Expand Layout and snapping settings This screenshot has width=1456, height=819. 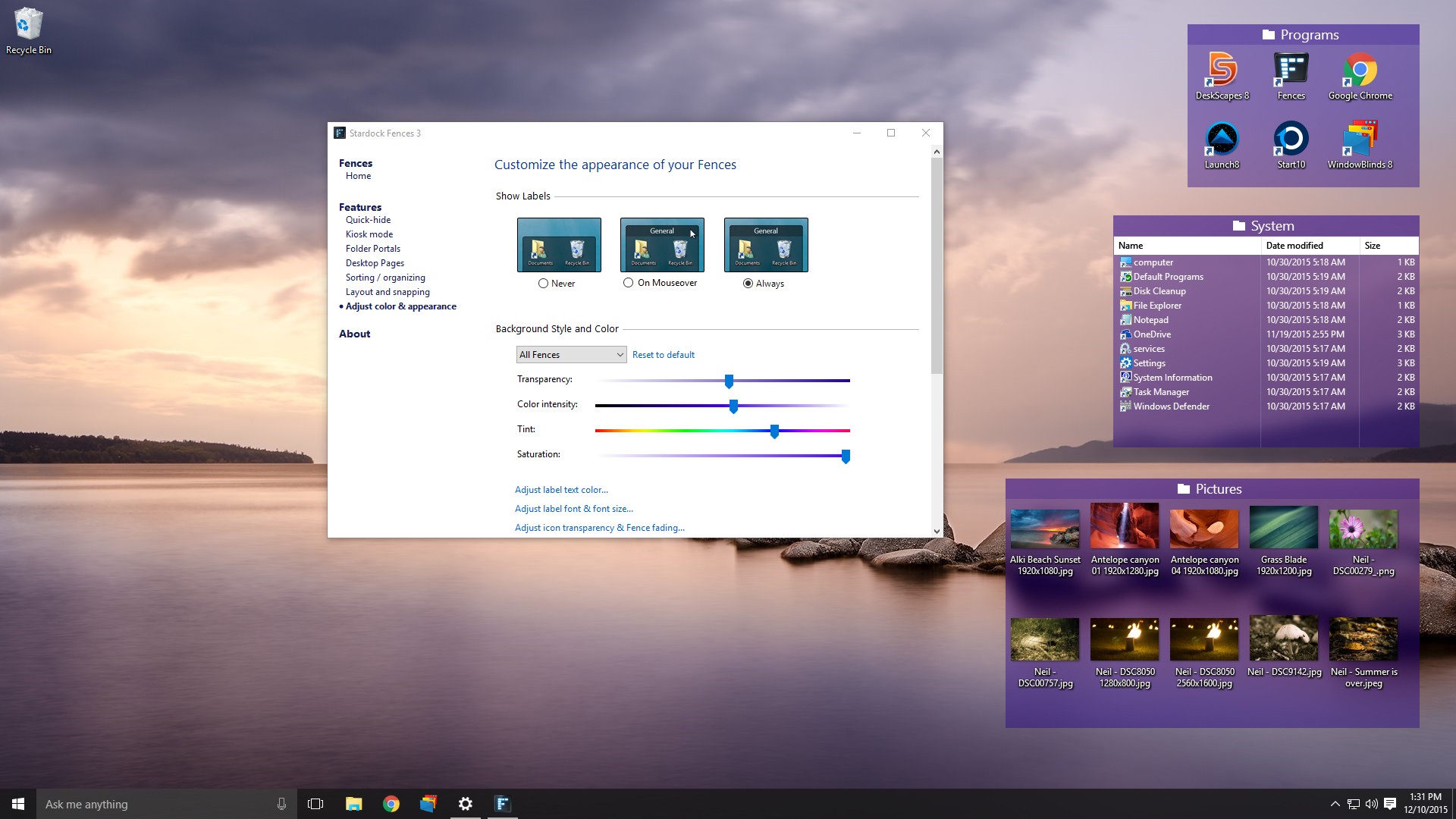[388, 291]
